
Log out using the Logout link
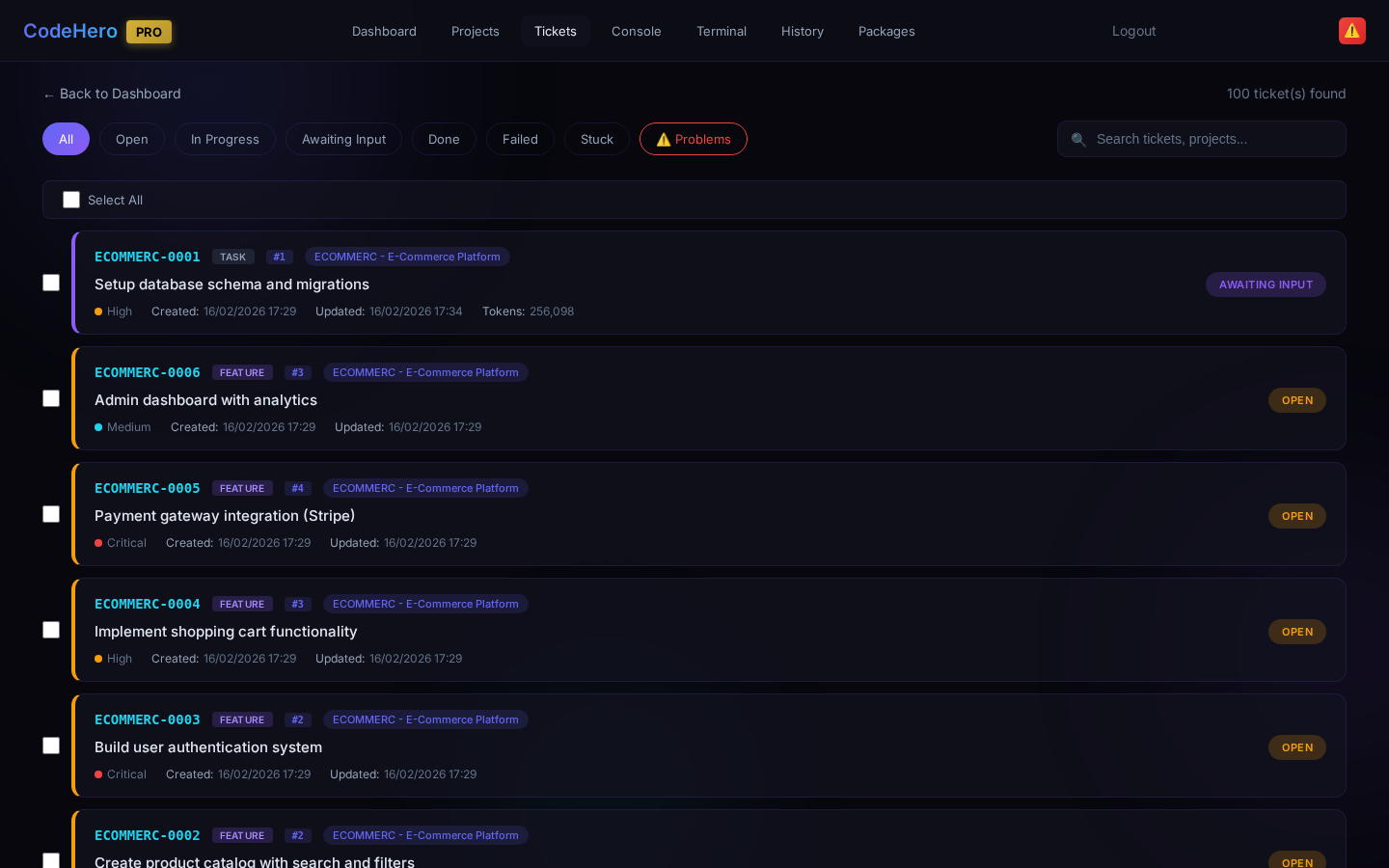(x=1133, y=31)
